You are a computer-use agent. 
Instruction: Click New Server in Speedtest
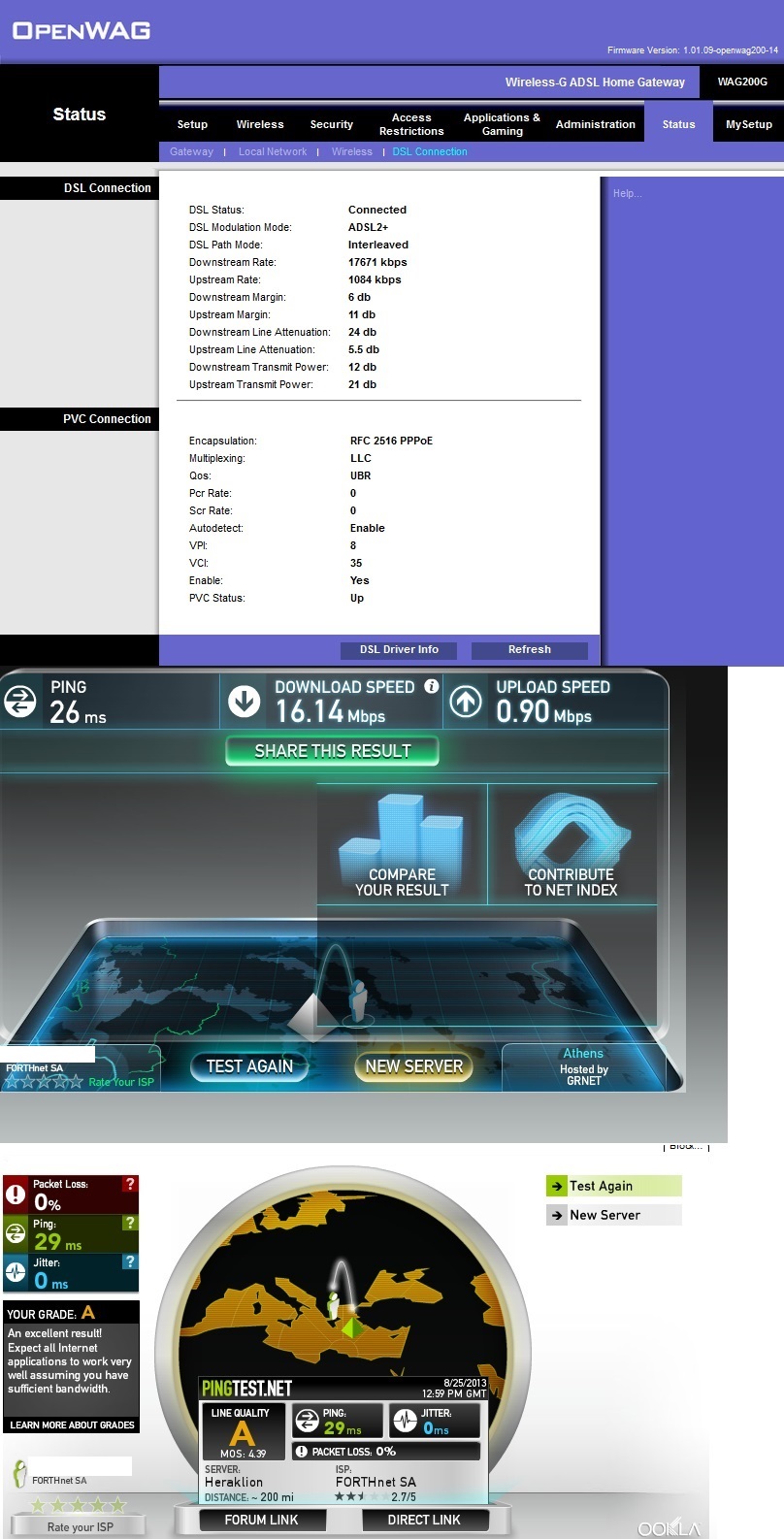414,1066
